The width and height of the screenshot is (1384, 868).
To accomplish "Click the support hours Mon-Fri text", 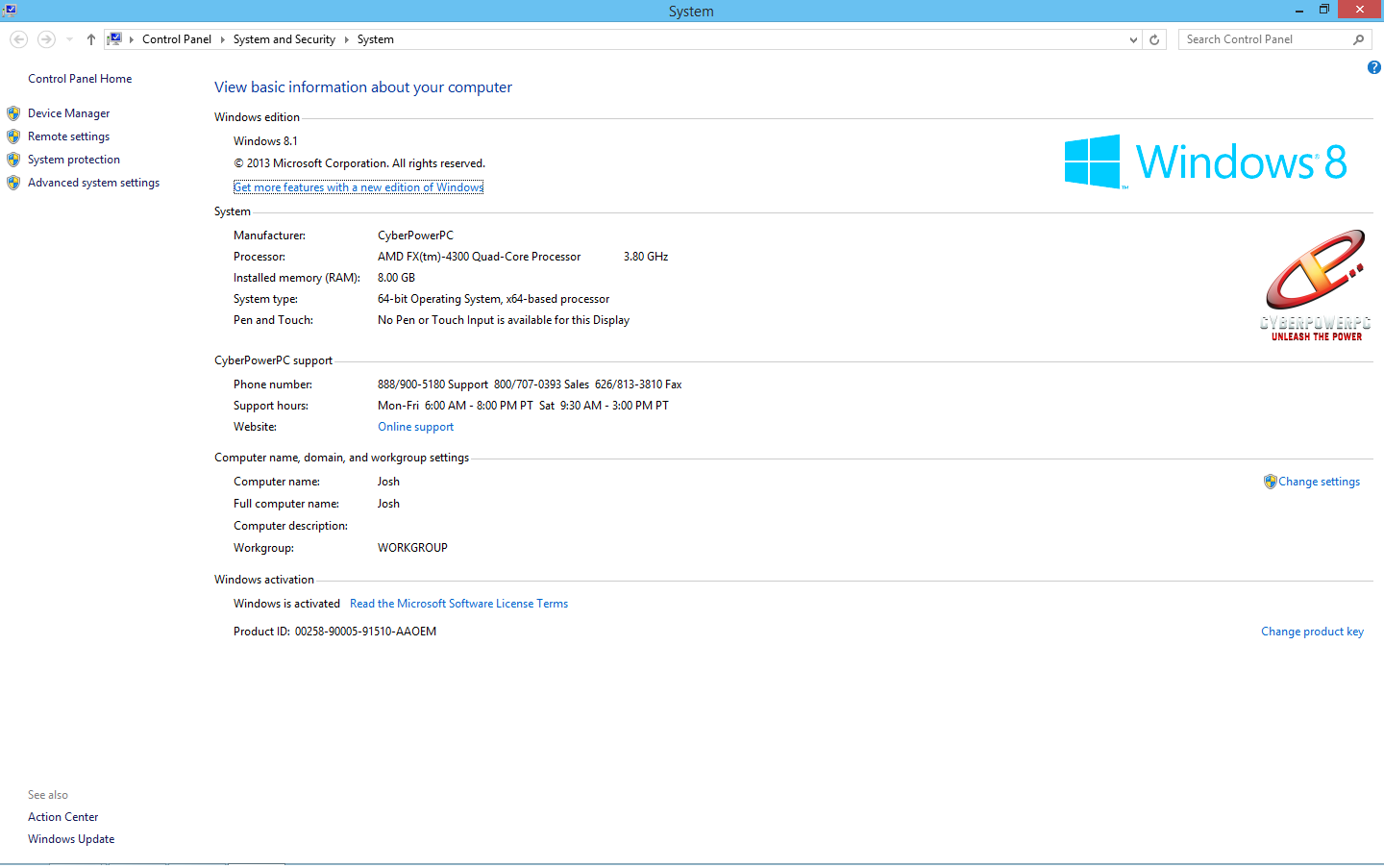I will pyautogui.click(x=523, y=406).
